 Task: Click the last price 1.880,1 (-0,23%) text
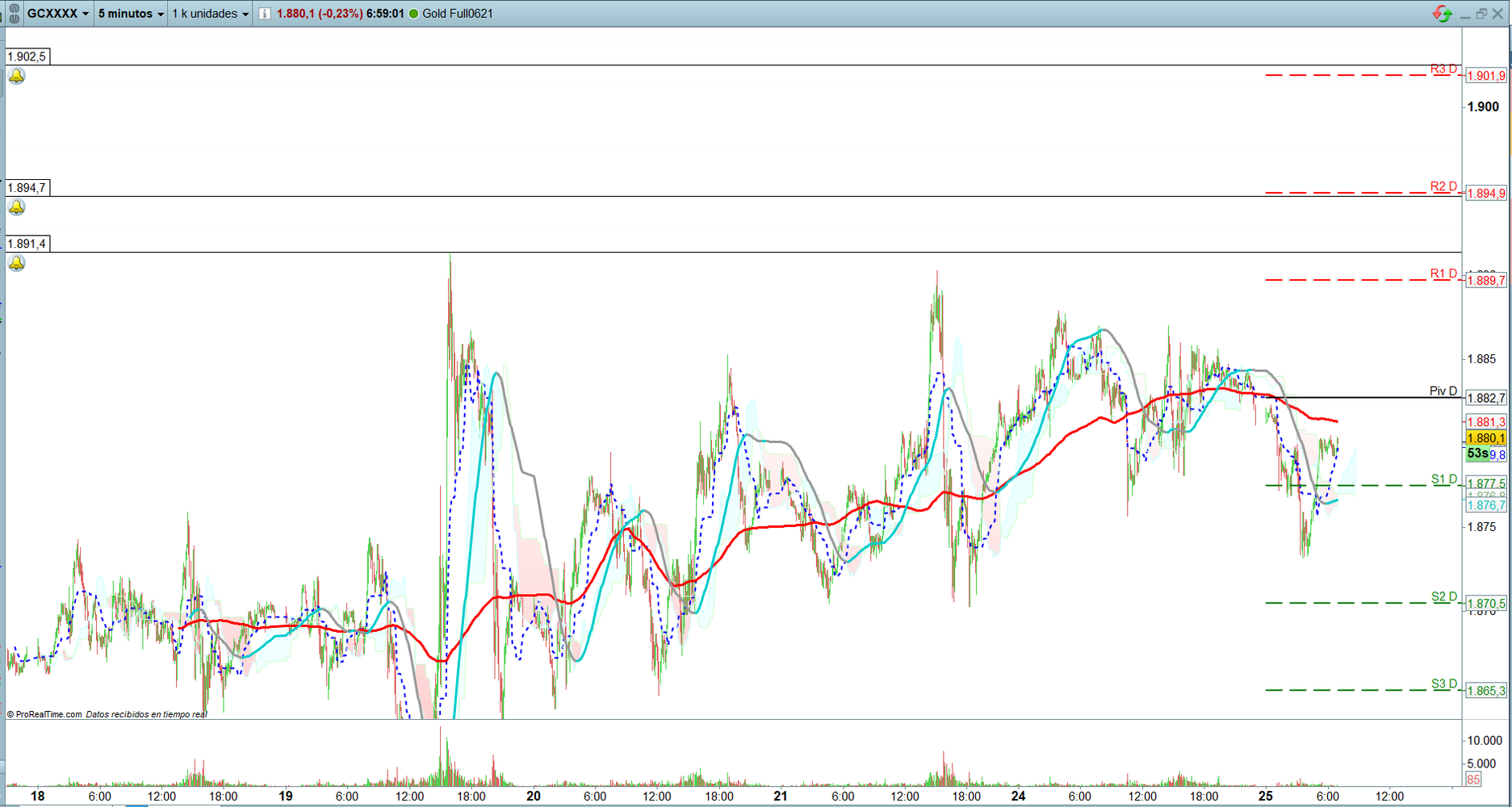tap(319, 14)
